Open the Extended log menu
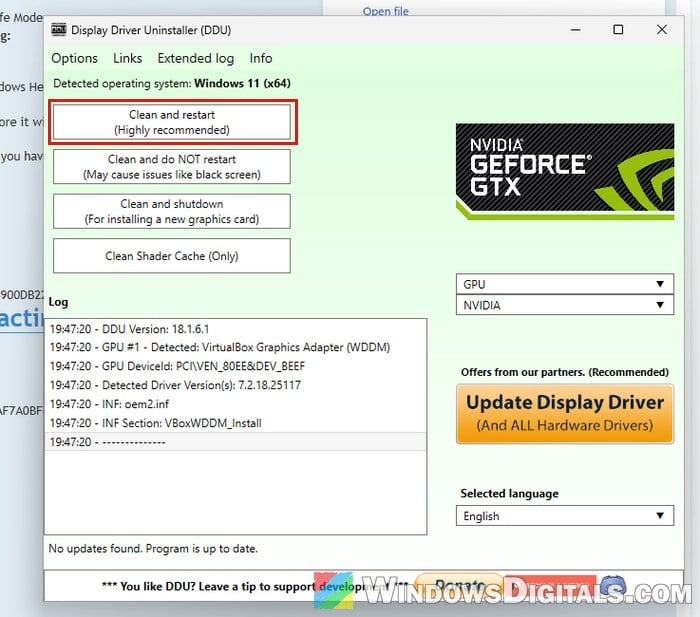700x617 pixels. (x=196, y=58)
